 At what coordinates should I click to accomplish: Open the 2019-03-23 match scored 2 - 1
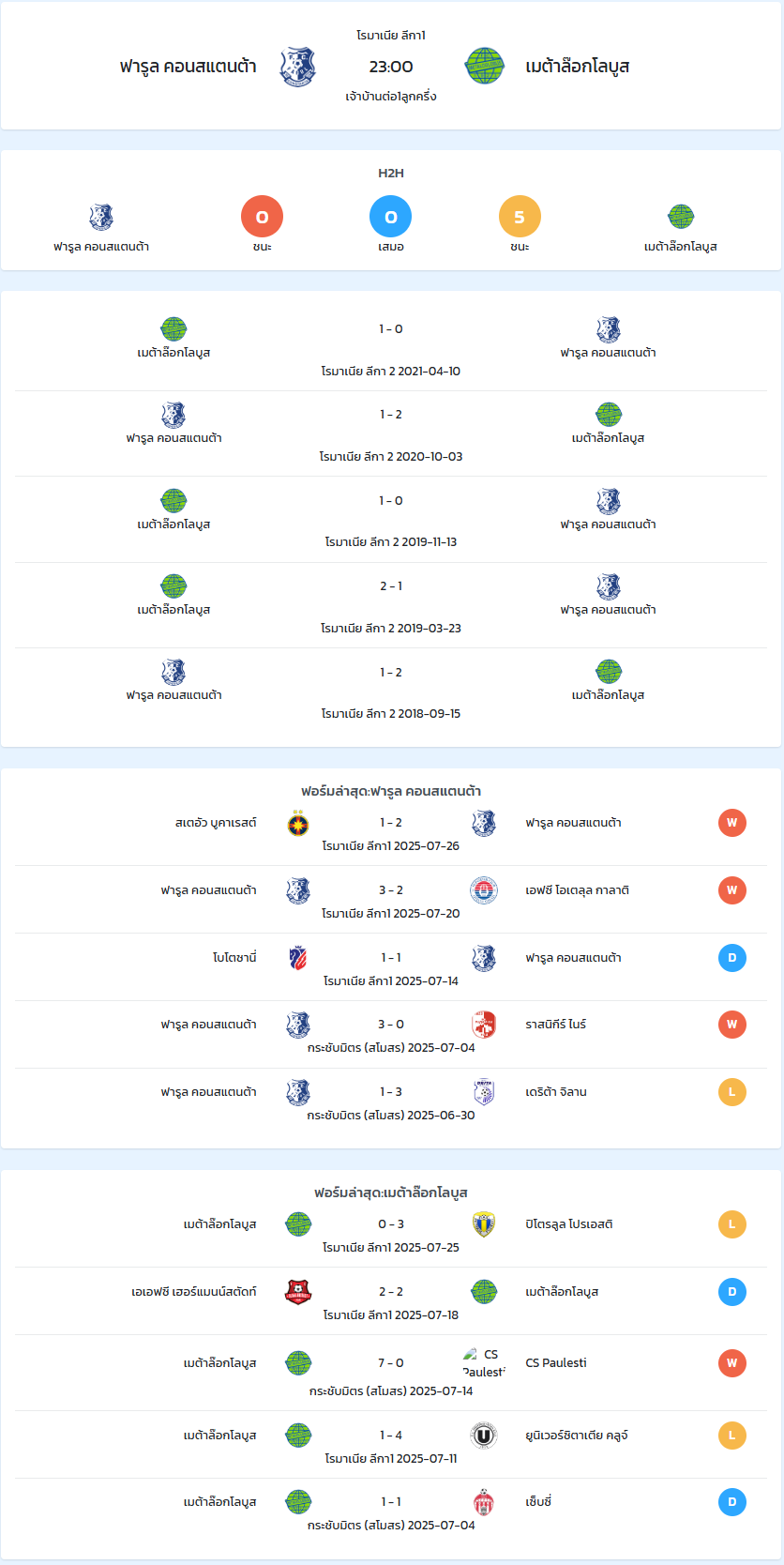tap(391, 605)
